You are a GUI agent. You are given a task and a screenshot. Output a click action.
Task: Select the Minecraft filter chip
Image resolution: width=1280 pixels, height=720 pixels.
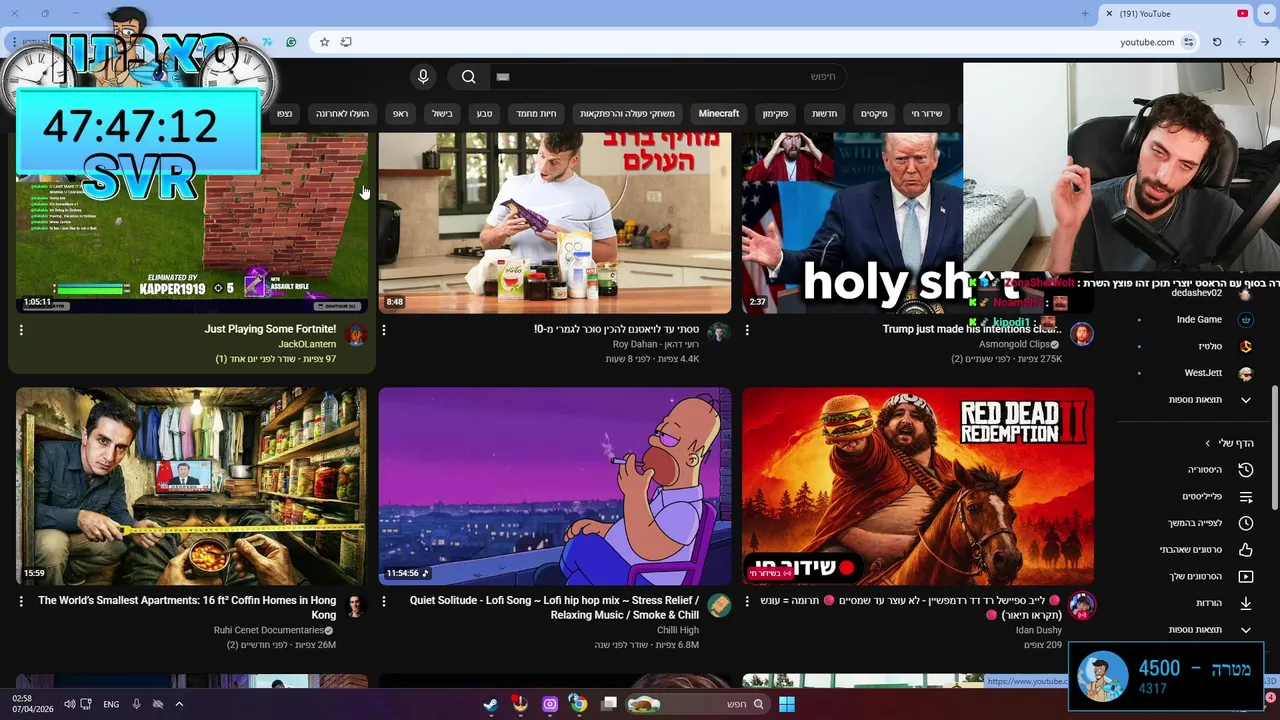[719, 114]
